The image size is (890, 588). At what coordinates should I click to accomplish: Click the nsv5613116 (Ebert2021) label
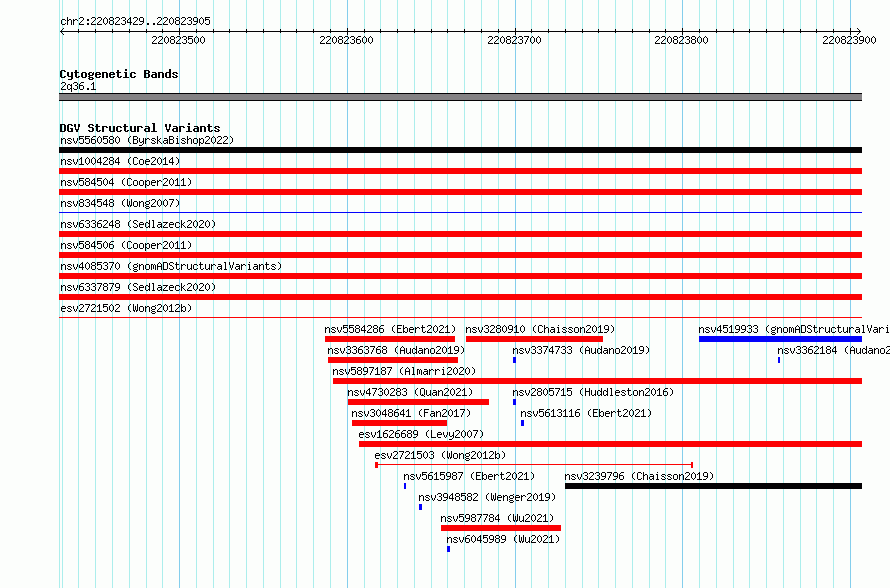tap(586, 413)
